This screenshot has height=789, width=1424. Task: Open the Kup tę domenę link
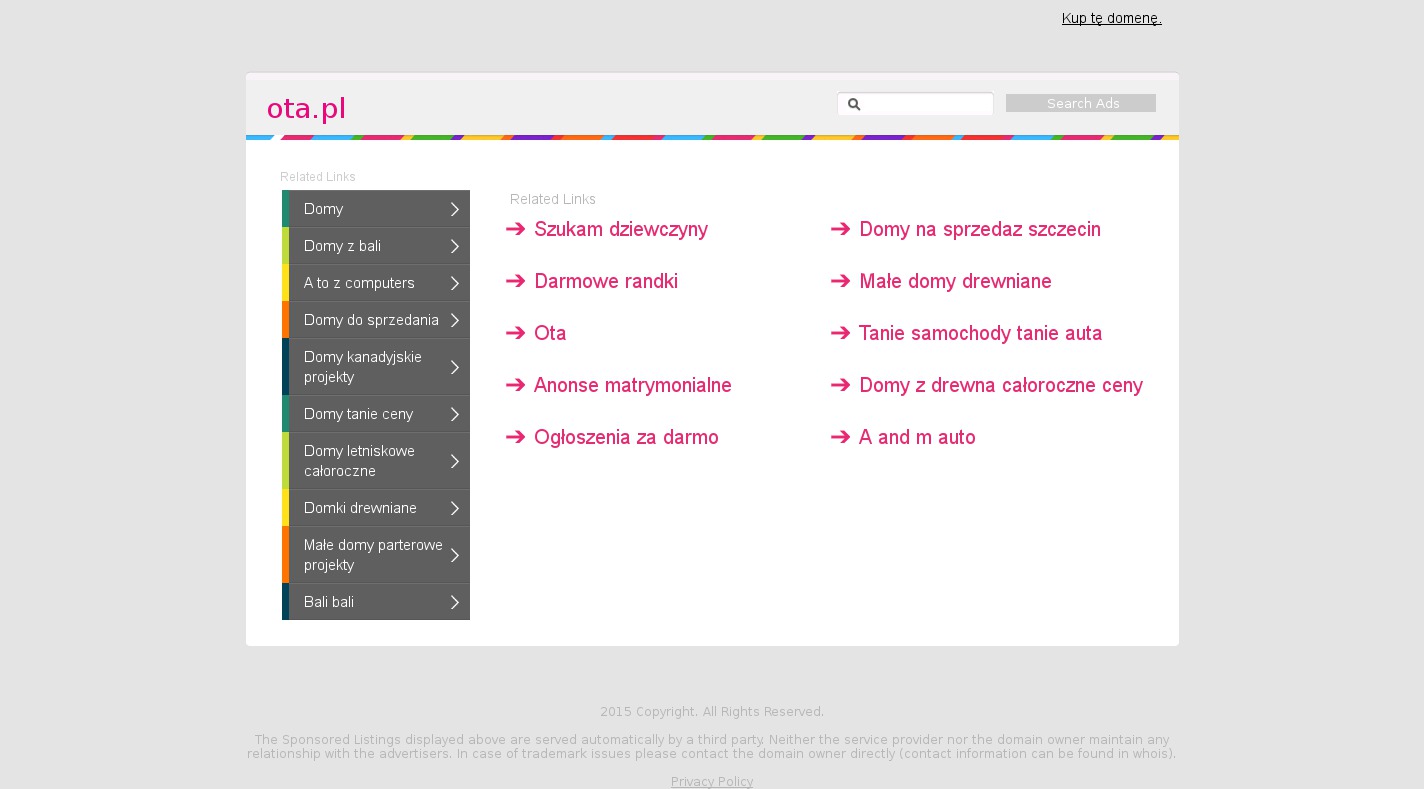pyautogui.click(x=1111, y=18)
